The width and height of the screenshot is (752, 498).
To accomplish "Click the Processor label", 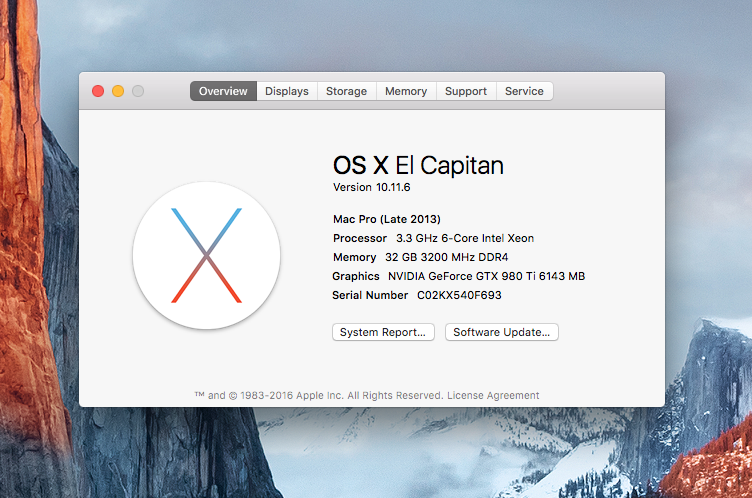I will click(360, 238).
